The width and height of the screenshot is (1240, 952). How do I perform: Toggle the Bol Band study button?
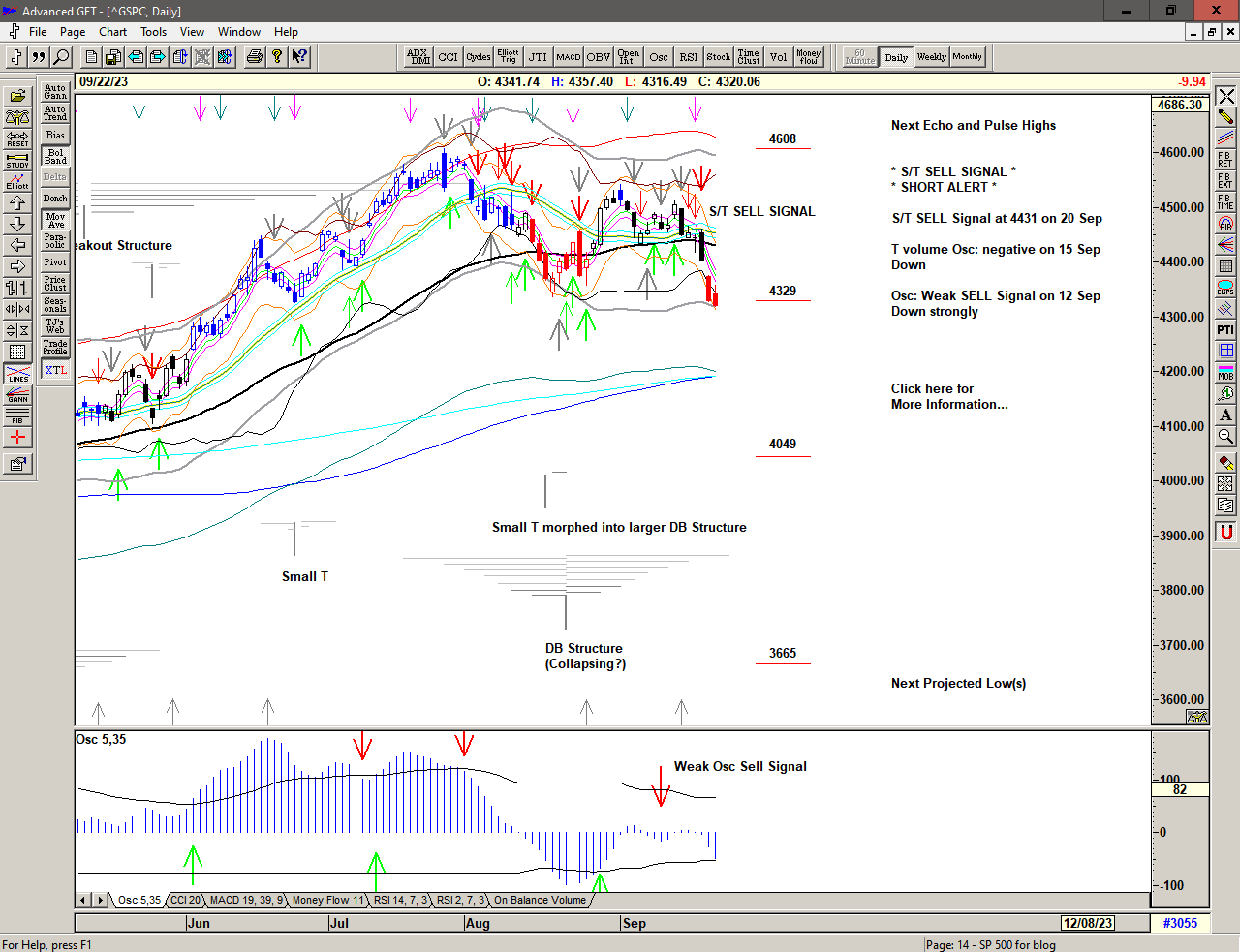click(55, 156)
